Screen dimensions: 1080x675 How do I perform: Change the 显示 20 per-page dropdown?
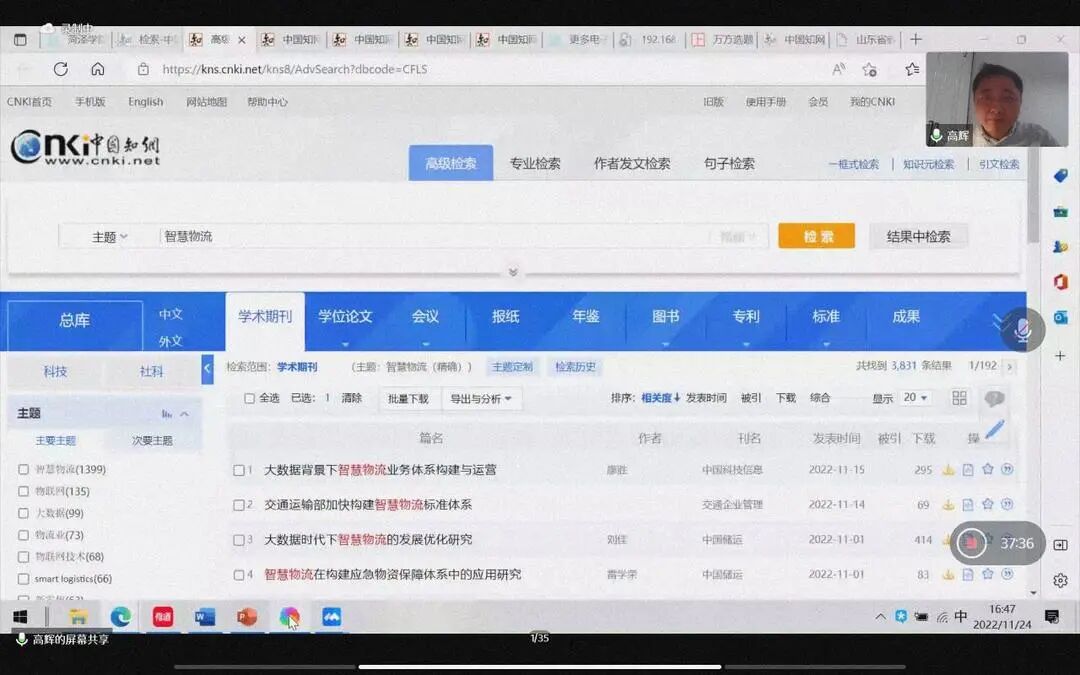click(916, 398)
